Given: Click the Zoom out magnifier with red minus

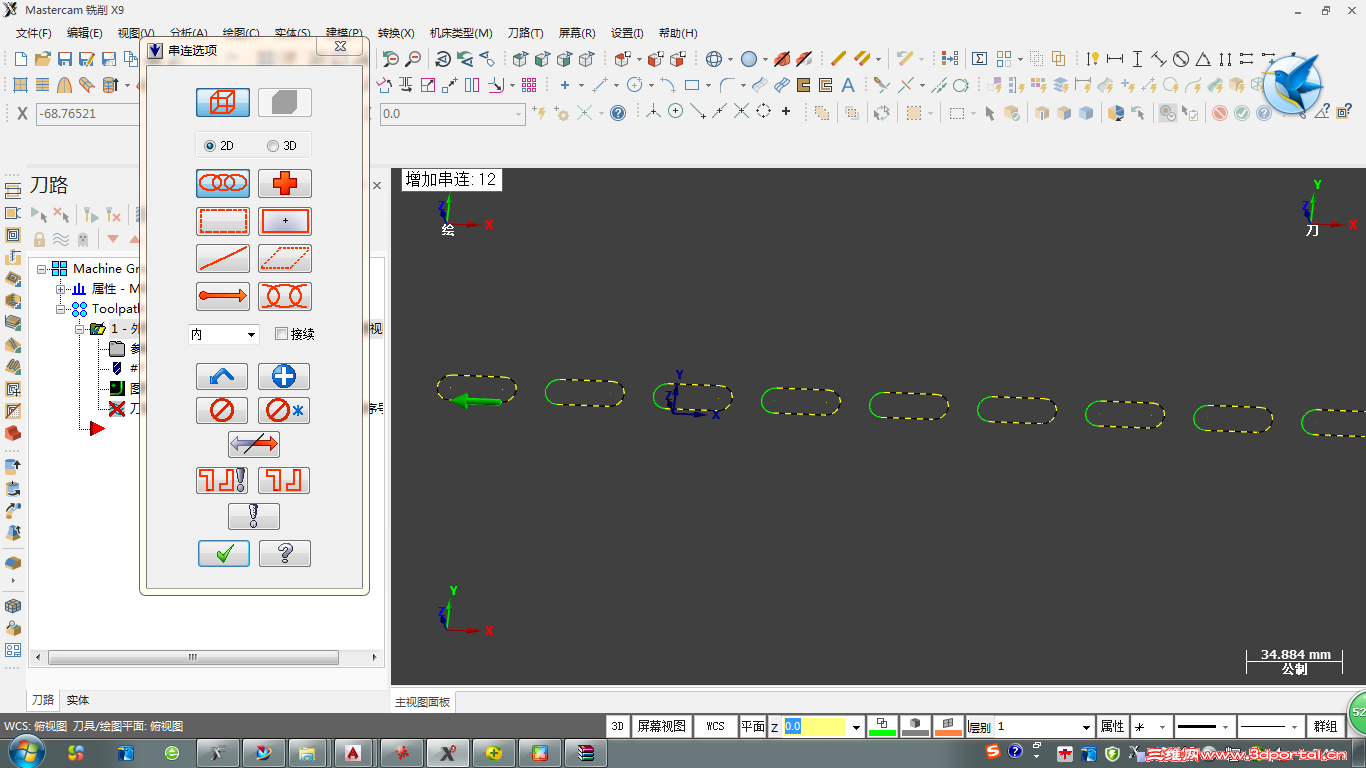Looking at the screenshot, I should (390, 59).
